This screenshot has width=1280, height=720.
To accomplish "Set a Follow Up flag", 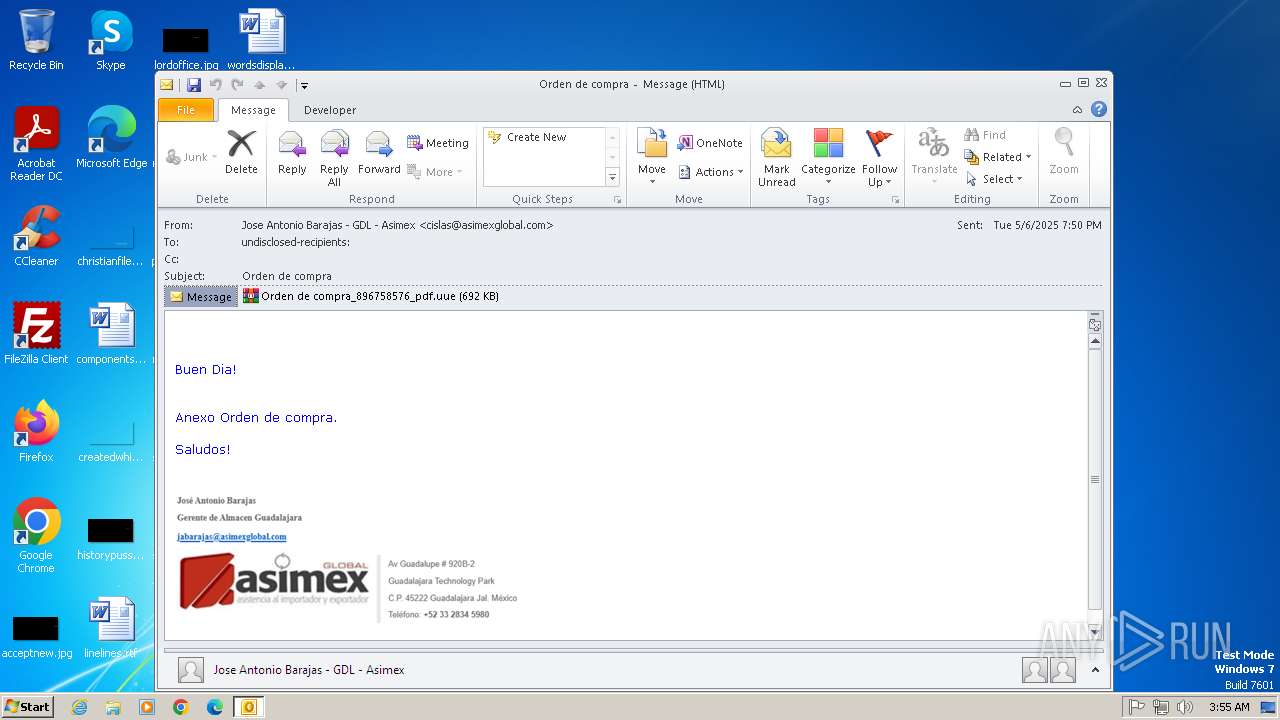I will (x=880, y=157).
